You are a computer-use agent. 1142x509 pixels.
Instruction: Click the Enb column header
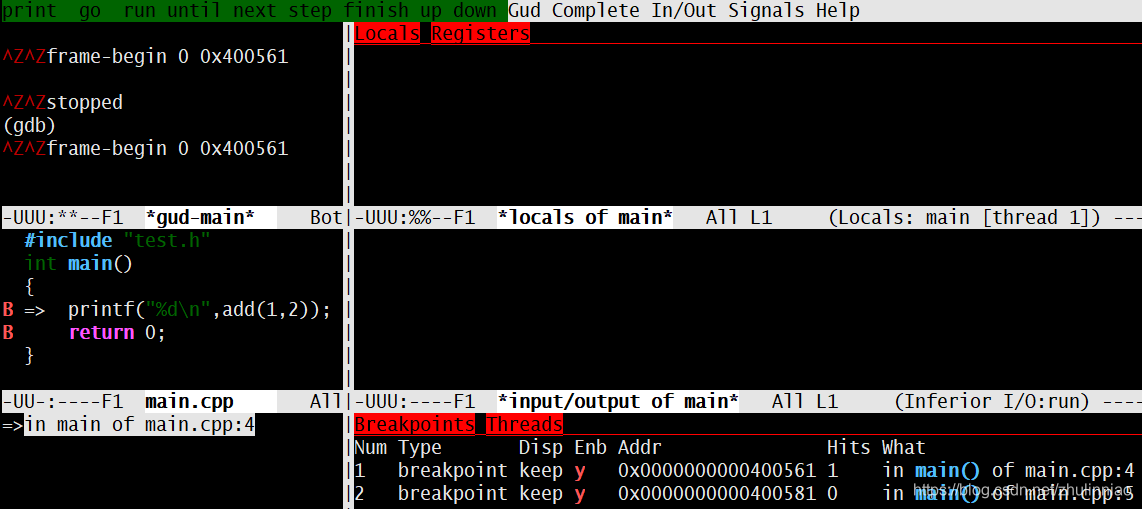coord(590,447)
